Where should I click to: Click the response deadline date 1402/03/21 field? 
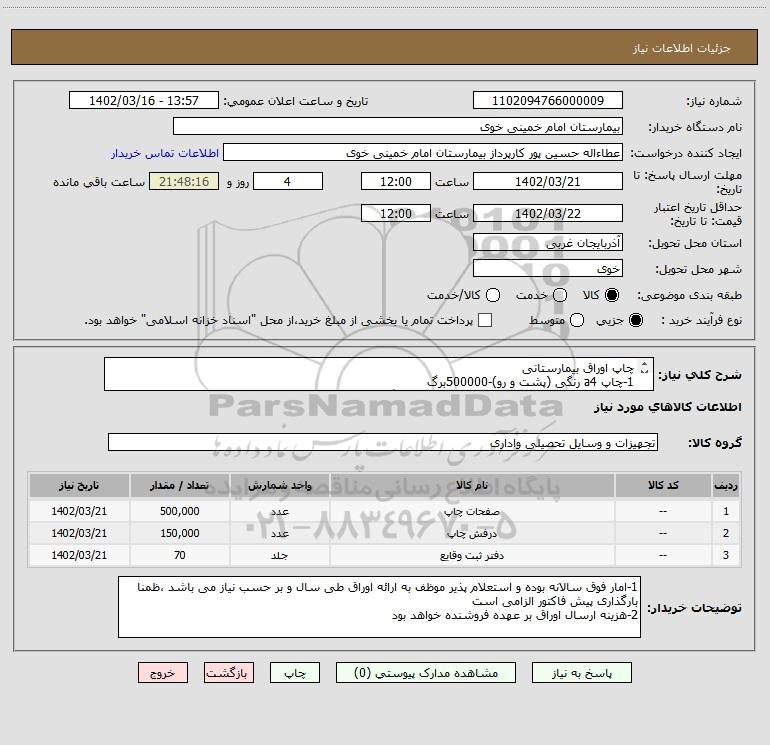[x=548, y=181]
